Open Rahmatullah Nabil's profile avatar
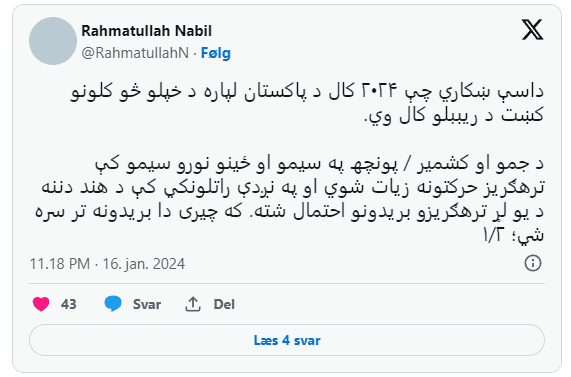The height and width of the screenshot is (377, 571). point(53,41)
